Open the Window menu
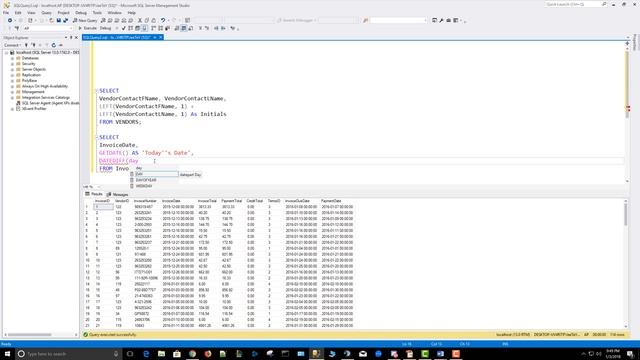Screen dimensions: 640x360 (x=114, y=13)
